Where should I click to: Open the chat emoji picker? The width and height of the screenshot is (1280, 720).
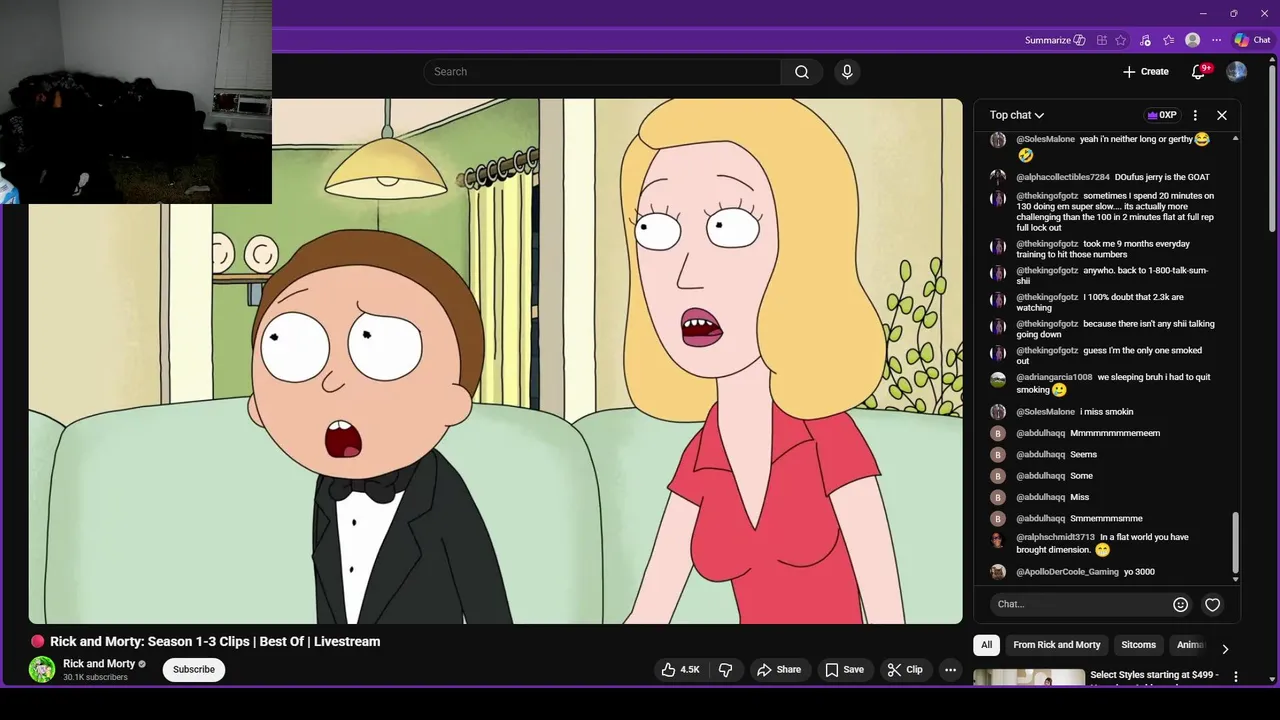[x=1180, y=604]
